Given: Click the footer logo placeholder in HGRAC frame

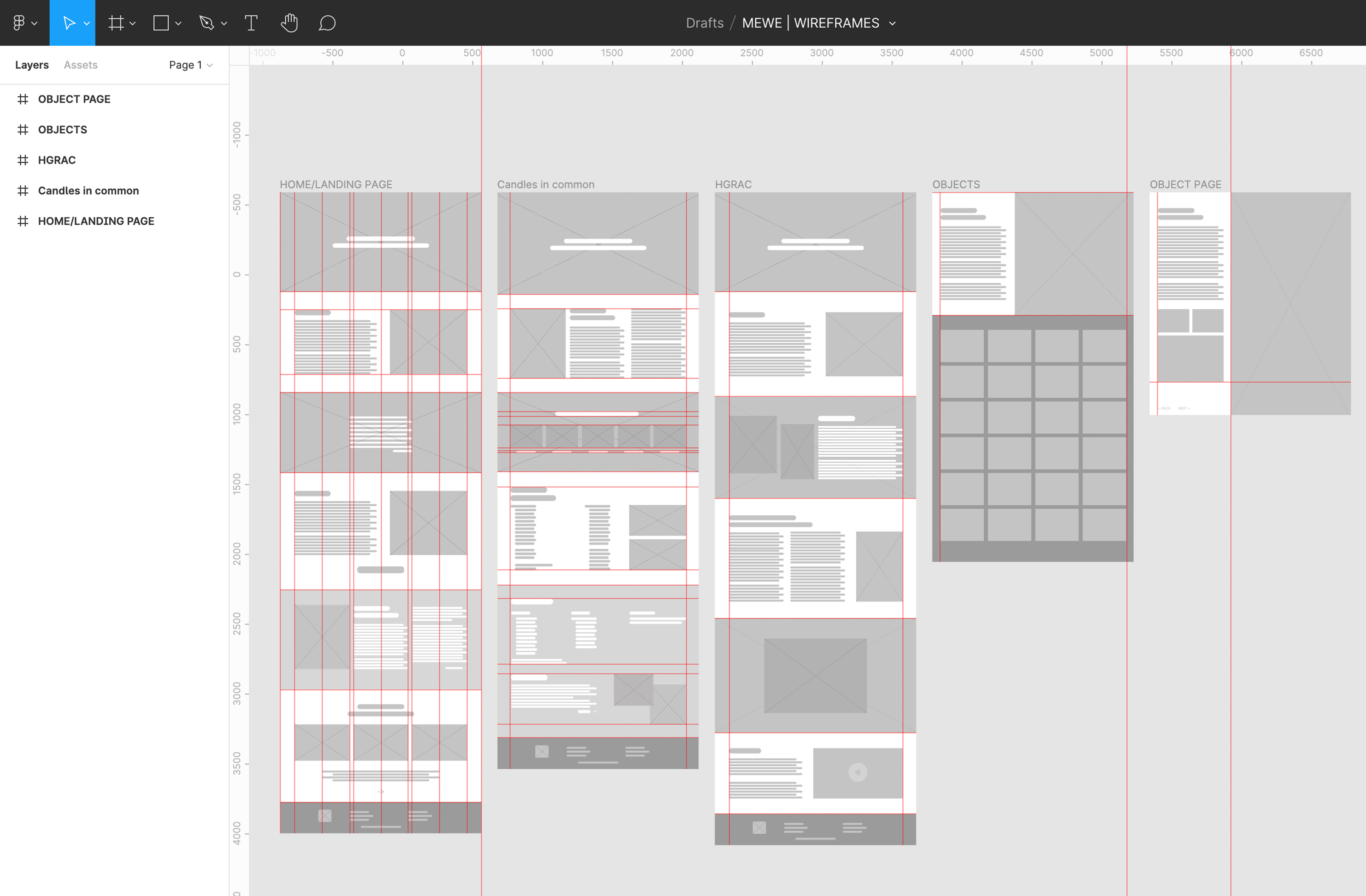Looking at the screenshot, I should [759, 827].
